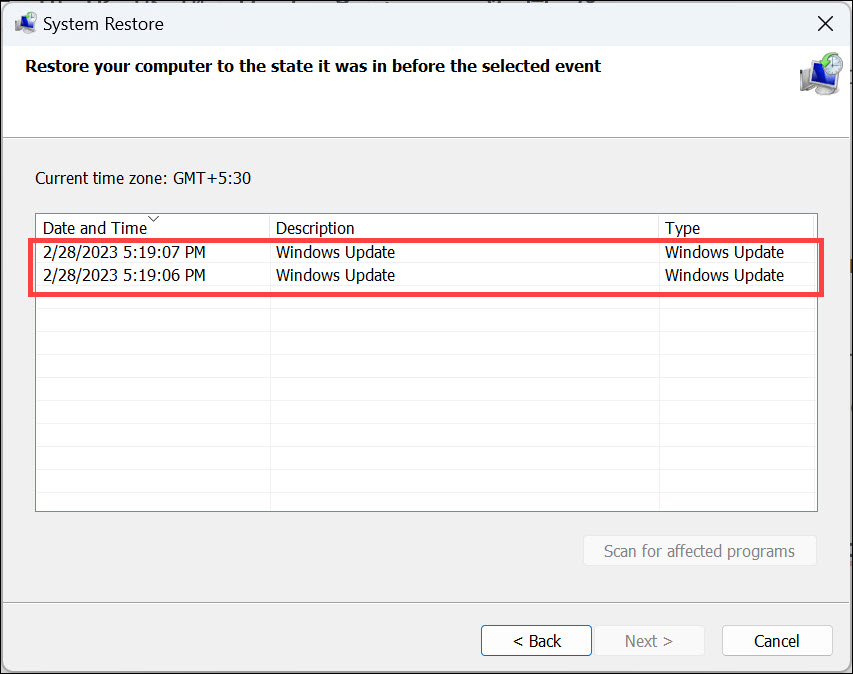Select the 5:19:06 PM restore point
This screenshot has width=853, height=674.
point(124,275)
